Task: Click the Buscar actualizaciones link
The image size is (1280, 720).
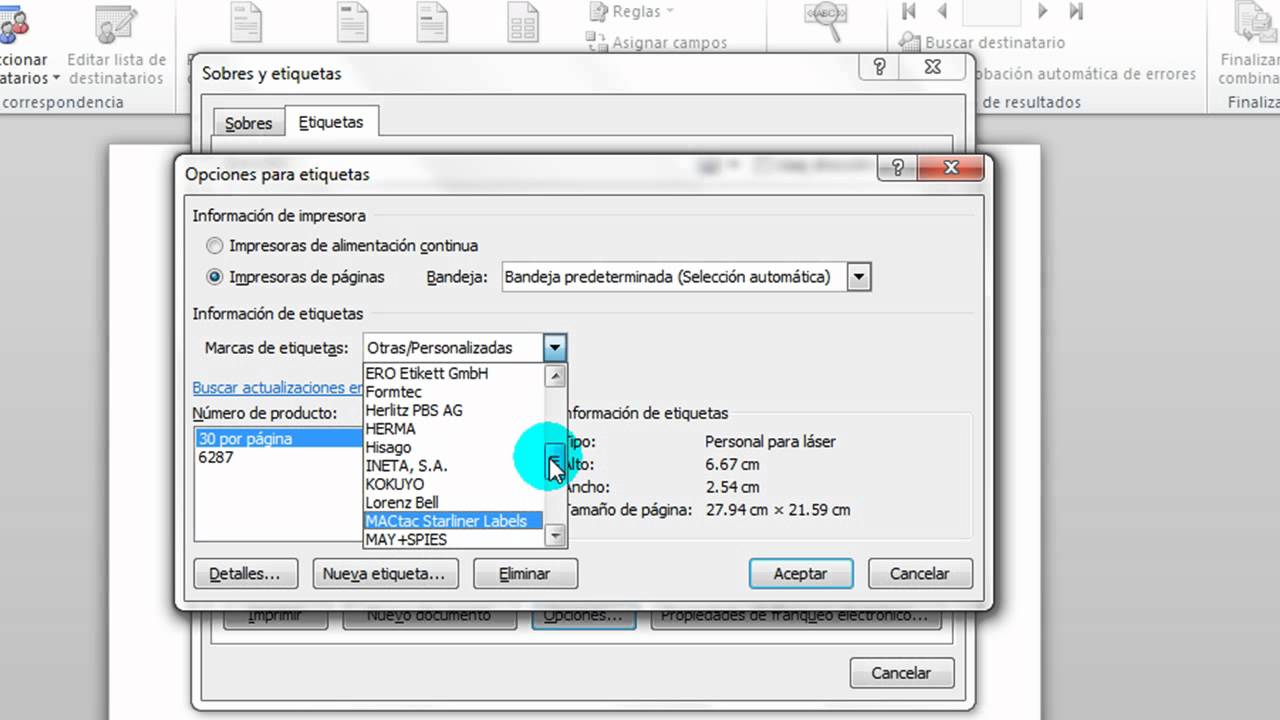Action: tap(277, 388)
